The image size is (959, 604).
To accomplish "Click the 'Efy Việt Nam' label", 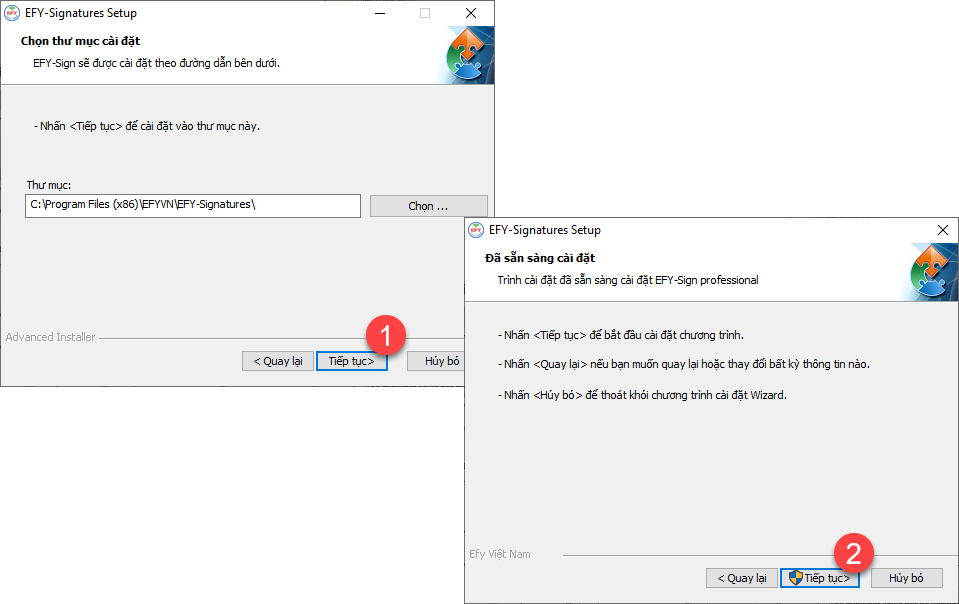I will 500,554.
